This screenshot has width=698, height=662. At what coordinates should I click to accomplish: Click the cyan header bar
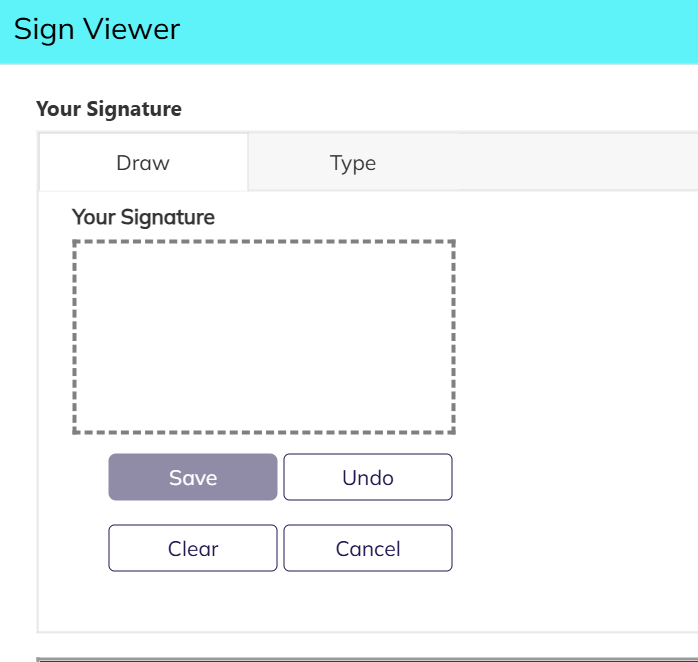450,30
